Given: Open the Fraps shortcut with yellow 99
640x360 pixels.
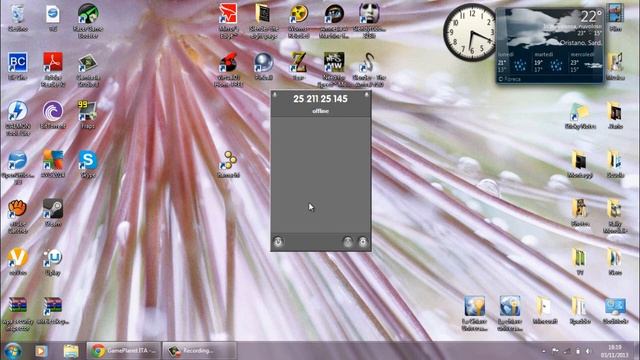Looking at the screenshot, I should (87, 114).
